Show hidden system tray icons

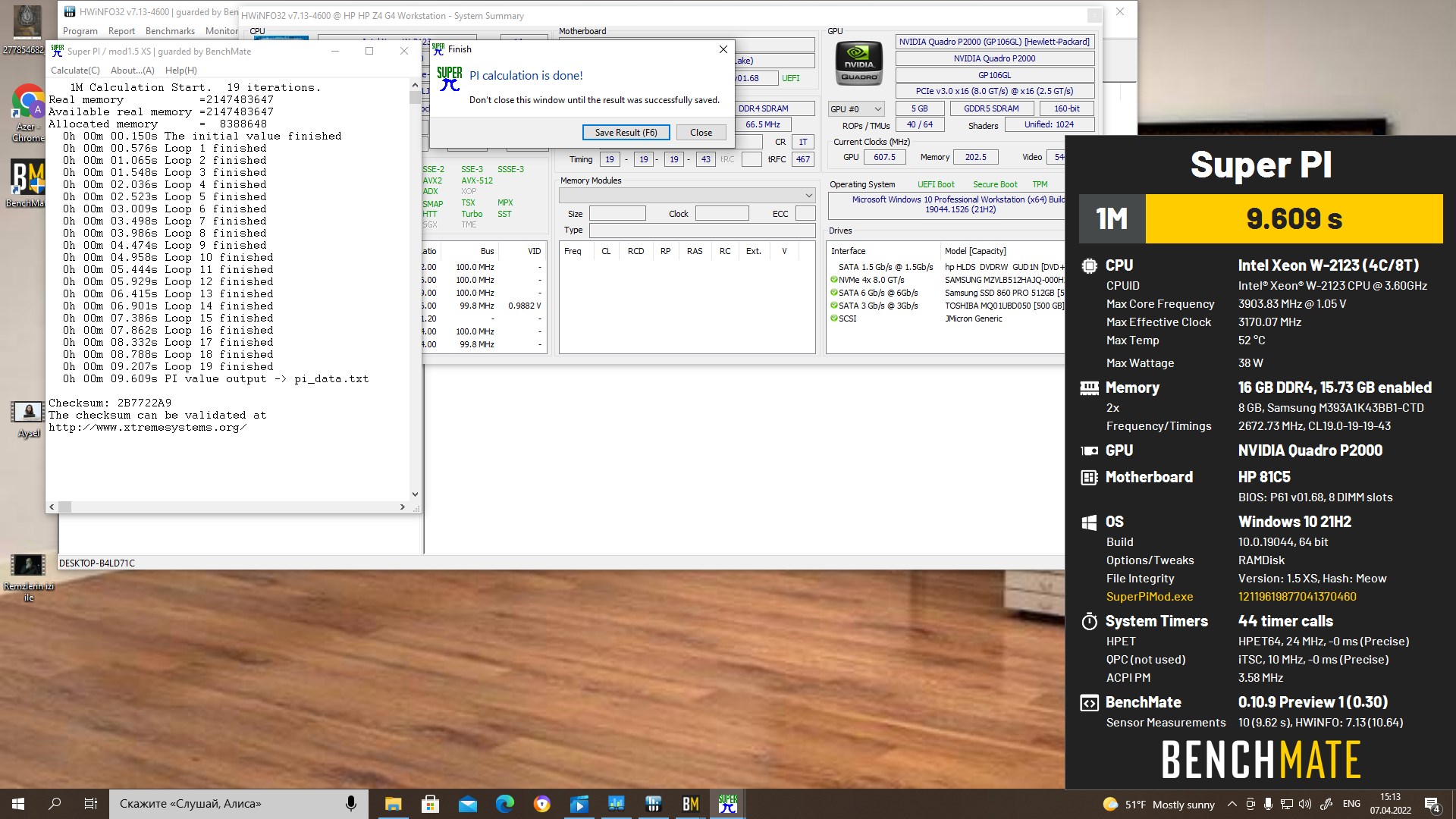pyautogui.click(x=1232, y=805)
